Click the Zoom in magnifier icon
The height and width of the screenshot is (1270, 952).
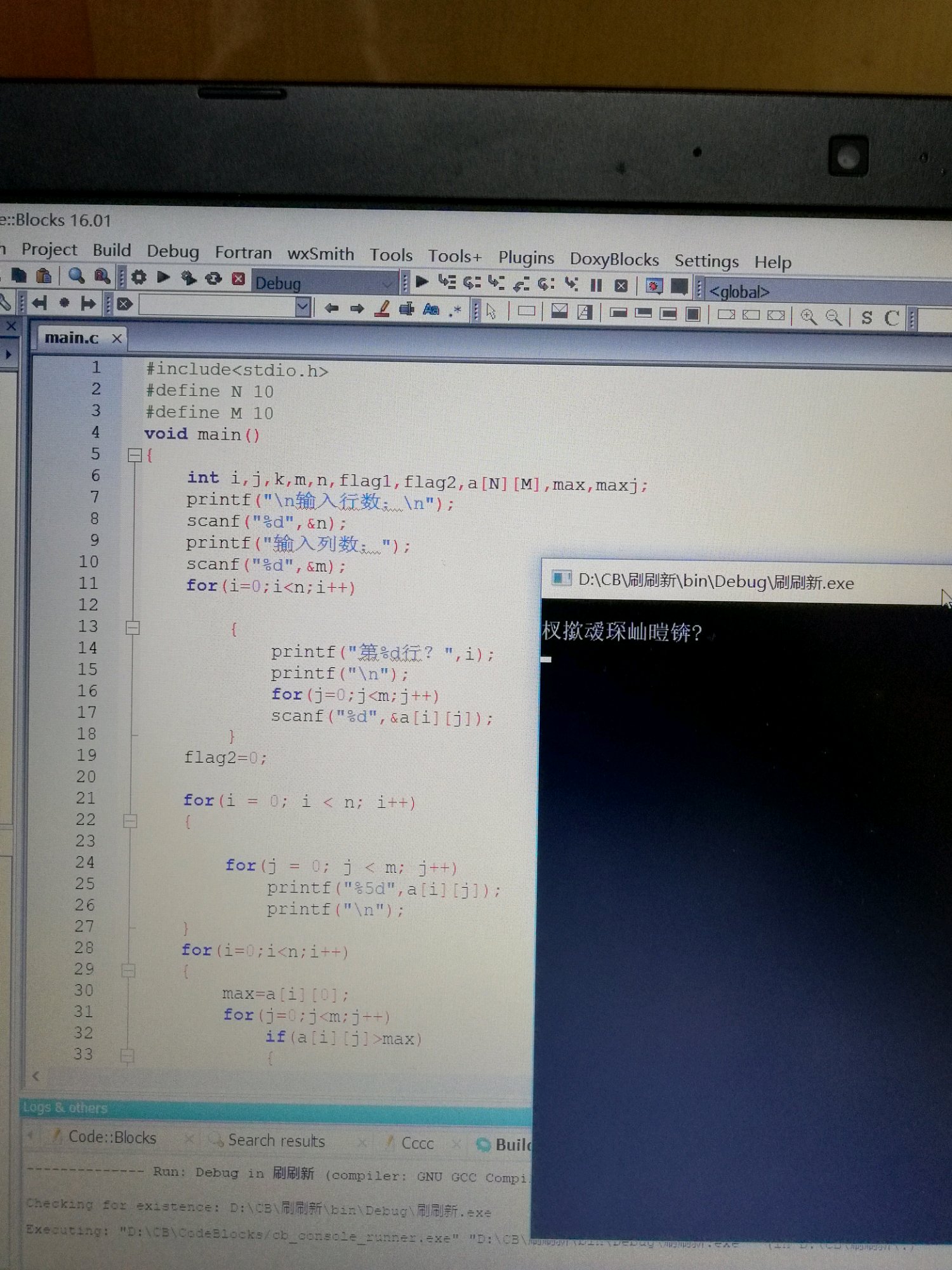coord(808,316)
